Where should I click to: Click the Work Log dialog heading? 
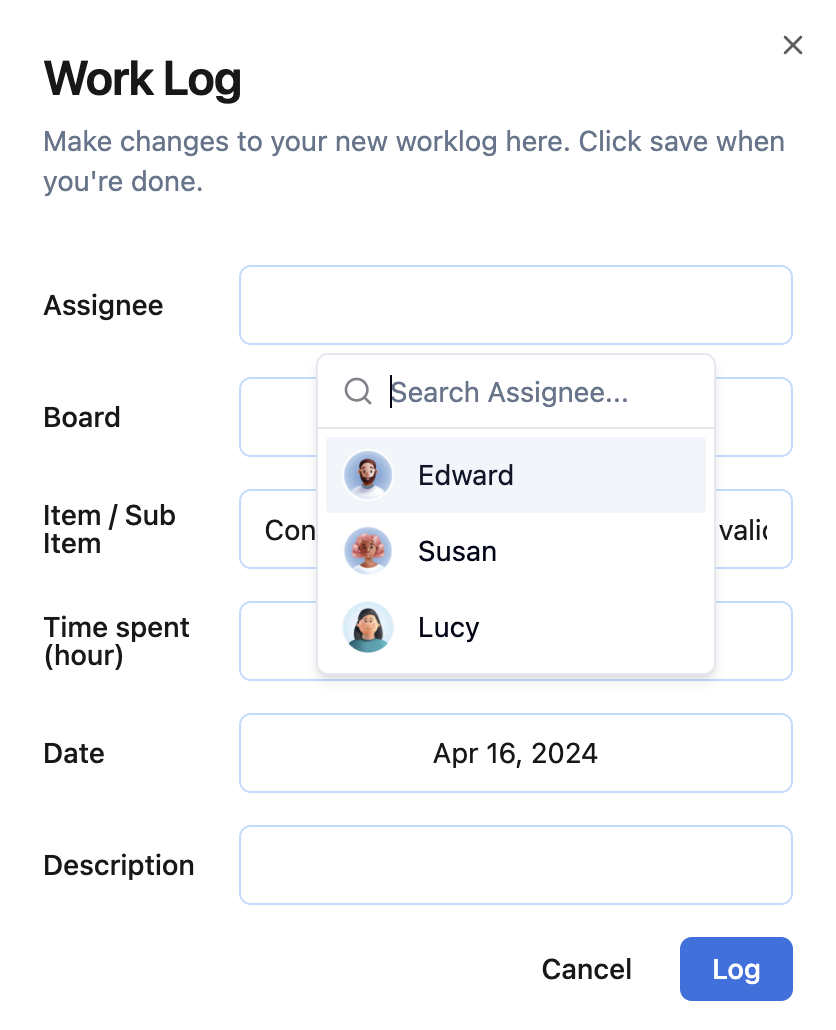(x=143, y=80)
